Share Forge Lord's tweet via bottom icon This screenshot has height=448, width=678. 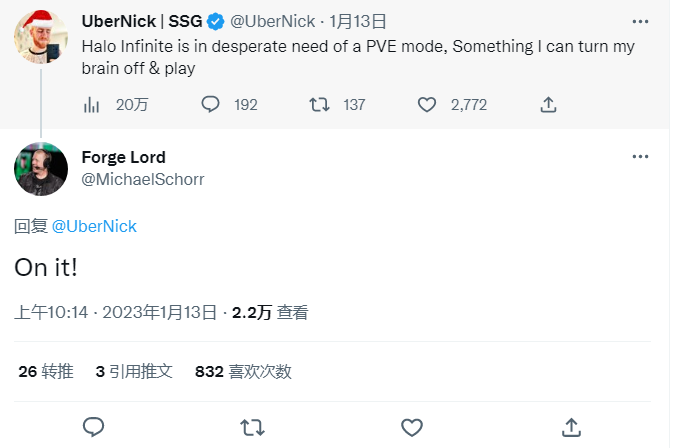(x=571, y=427)
